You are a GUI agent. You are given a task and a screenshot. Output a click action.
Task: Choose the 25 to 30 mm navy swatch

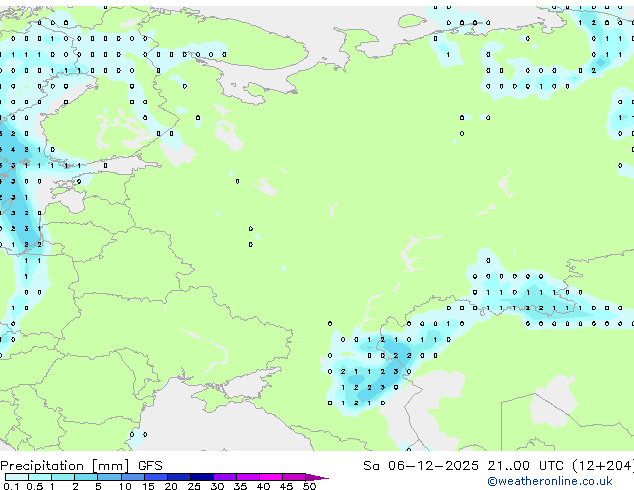202,477
